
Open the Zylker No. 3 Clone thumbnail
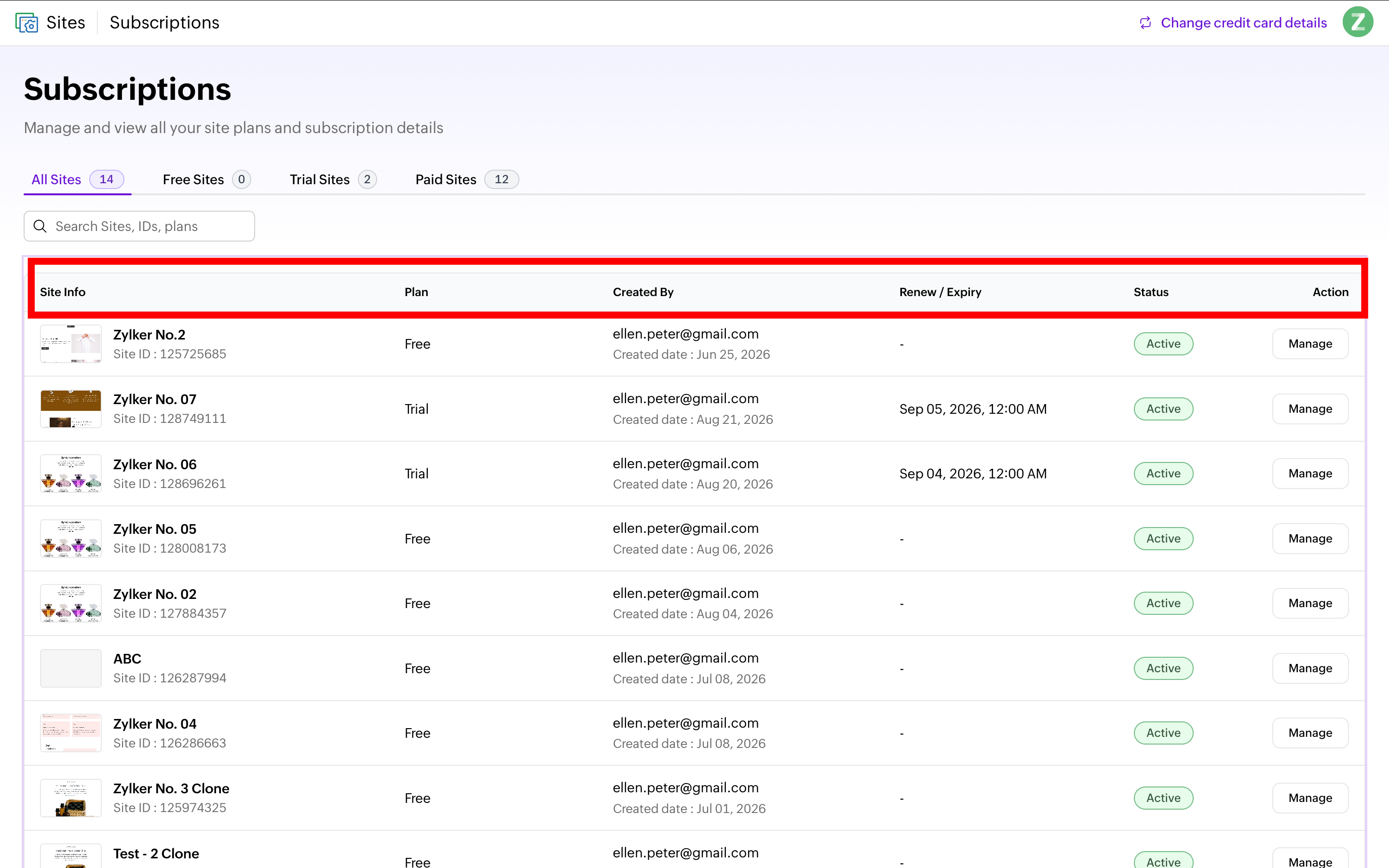[x=70, y=798]
